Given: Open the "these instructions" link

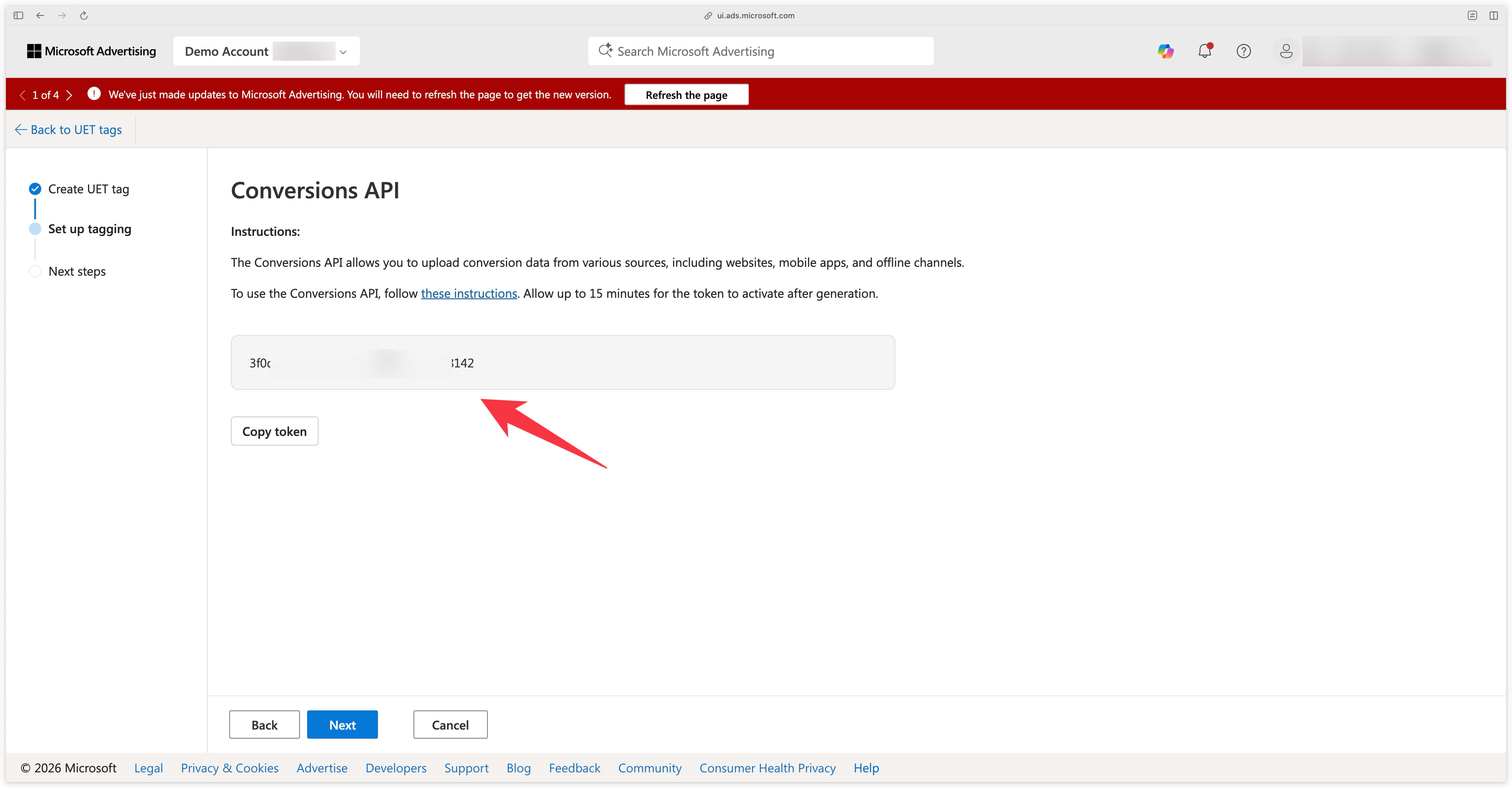Looking at the screenshot, I should pos(469,293).
